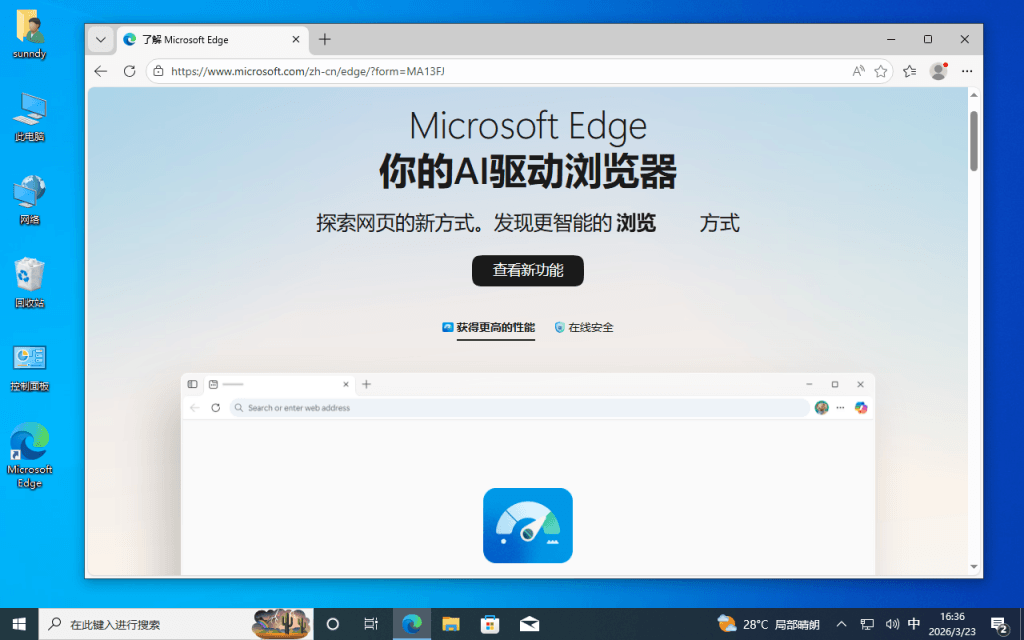Click the 查看新功能 button
The image size is (1024, 640).
(x=528, y=270)
